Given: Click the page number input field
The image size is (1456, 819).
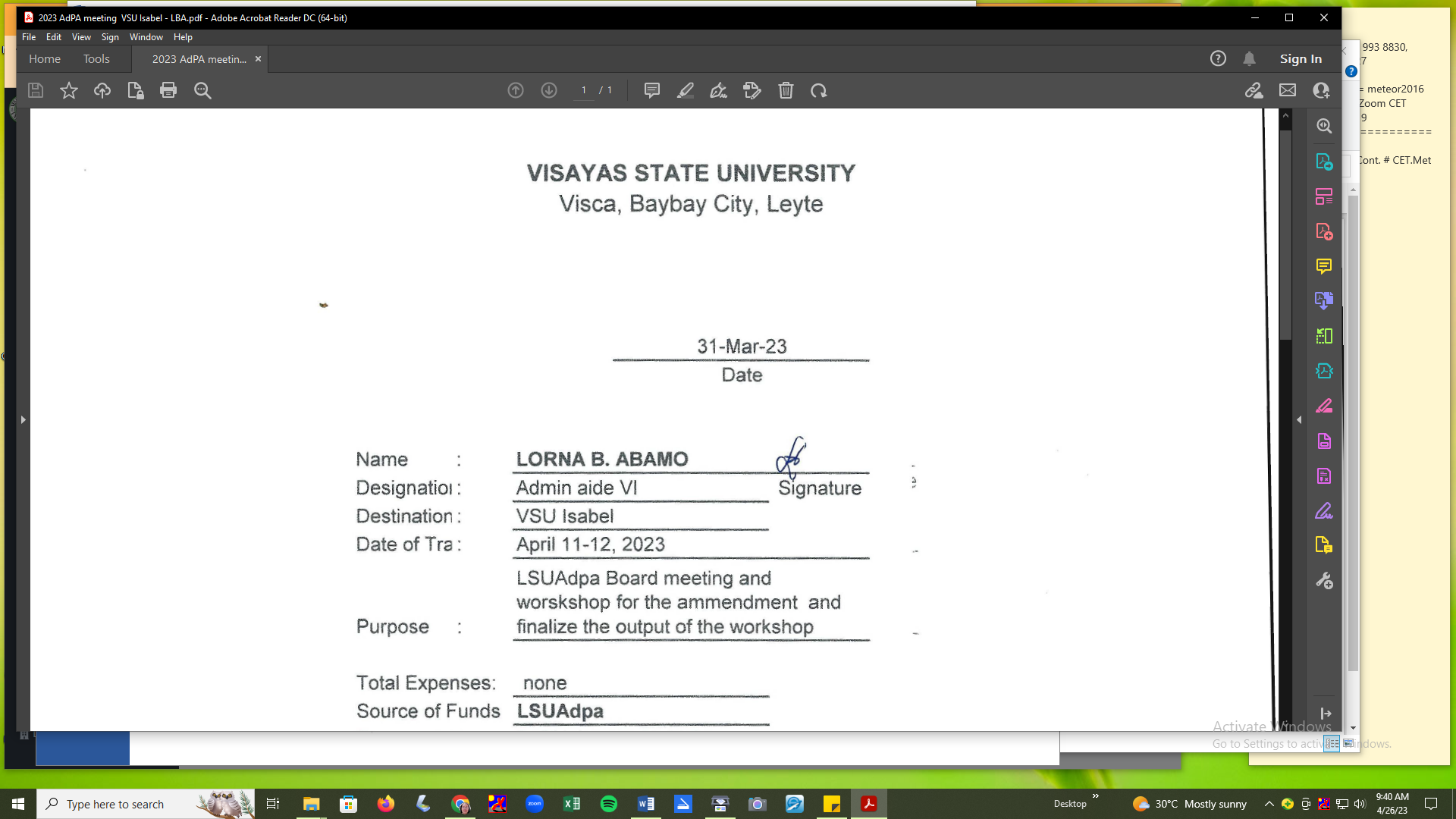Looking at the screenshot, I should pos(584,91).
